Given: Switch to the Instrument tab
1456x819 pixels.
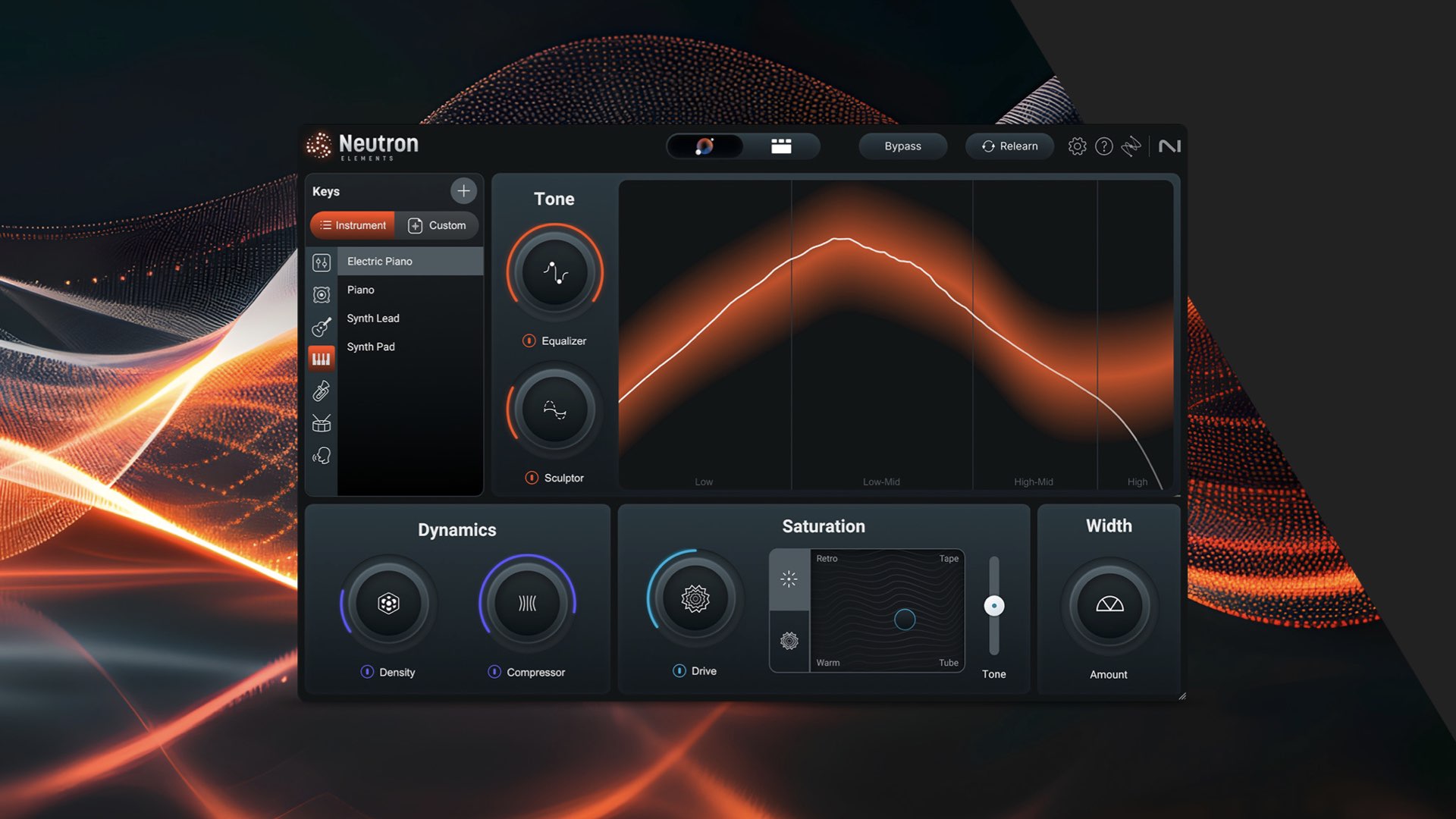Looking at the screenshot, I should pyautogui.click(x=351, y=225).
